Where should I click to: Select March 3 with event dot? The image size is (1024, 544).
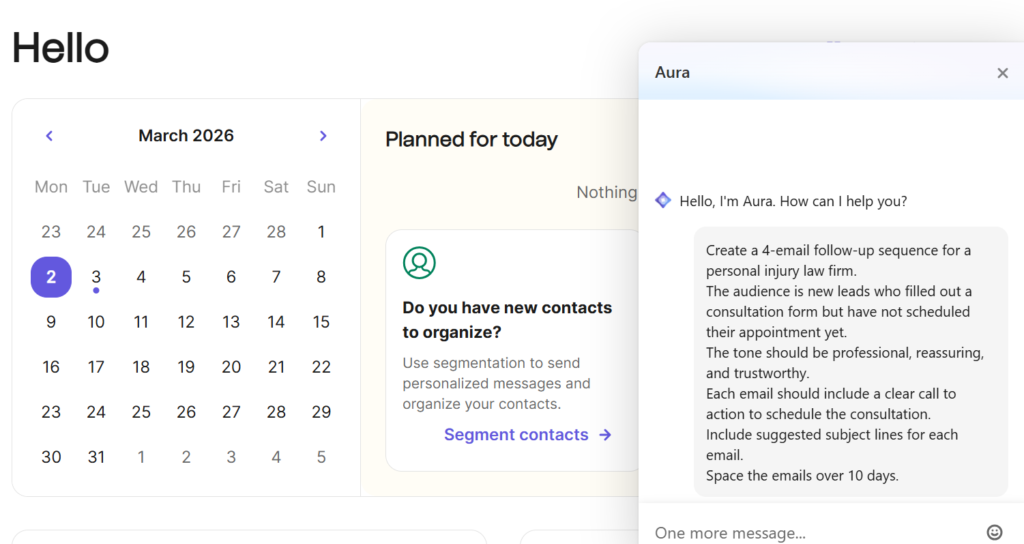96,277
